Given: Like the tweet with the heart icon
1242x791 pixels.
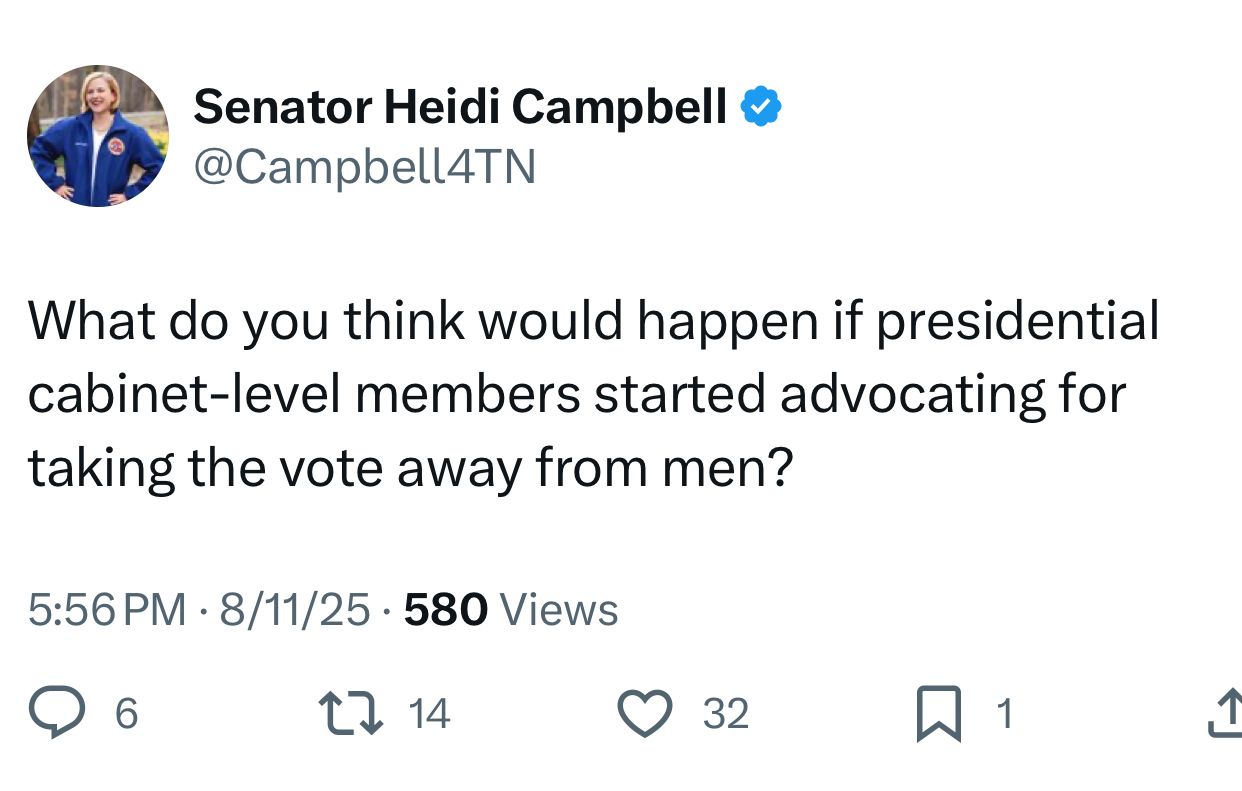Looking at the screenshot, I should click(x=646, y=713).
